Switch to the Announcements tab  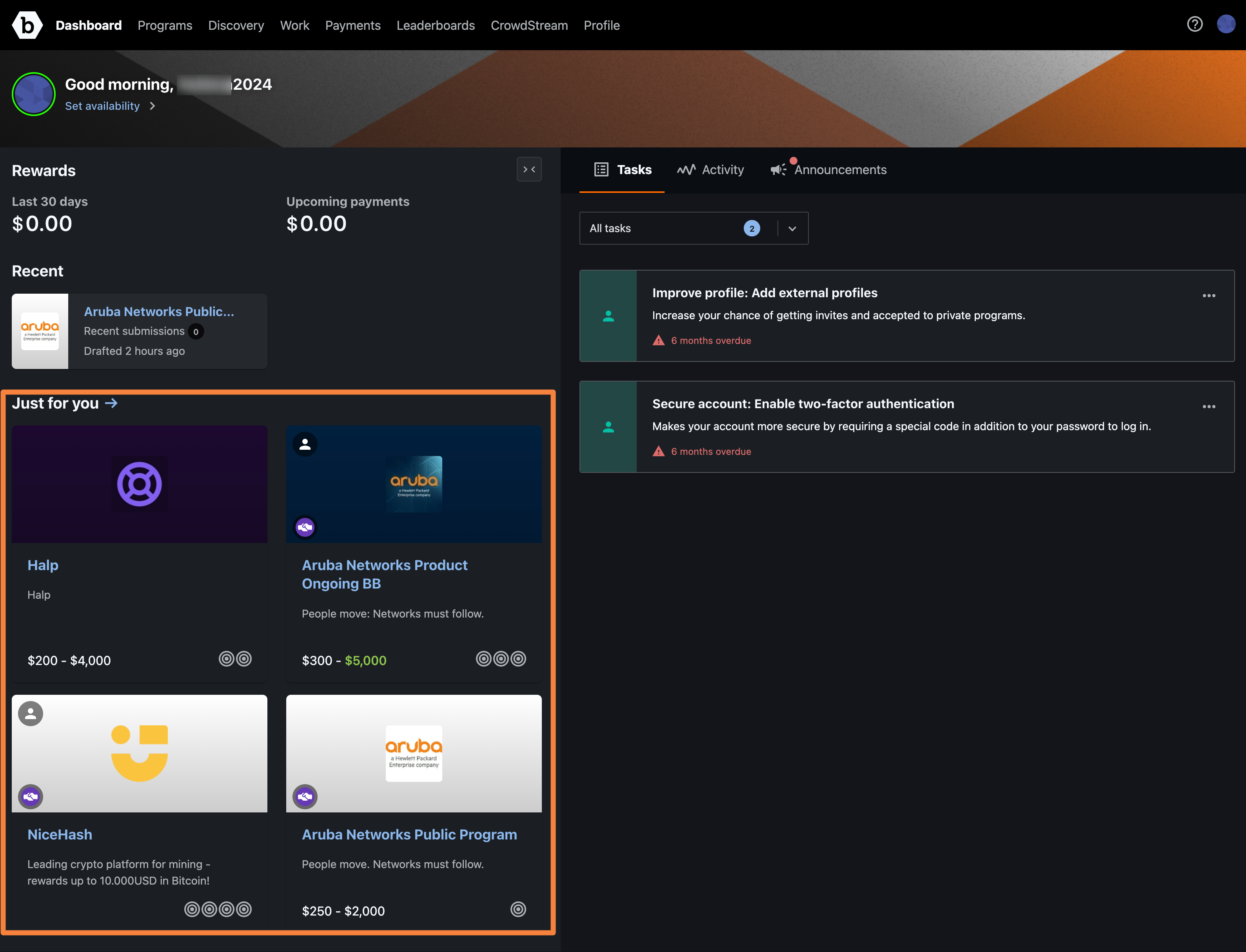[828, 169]
